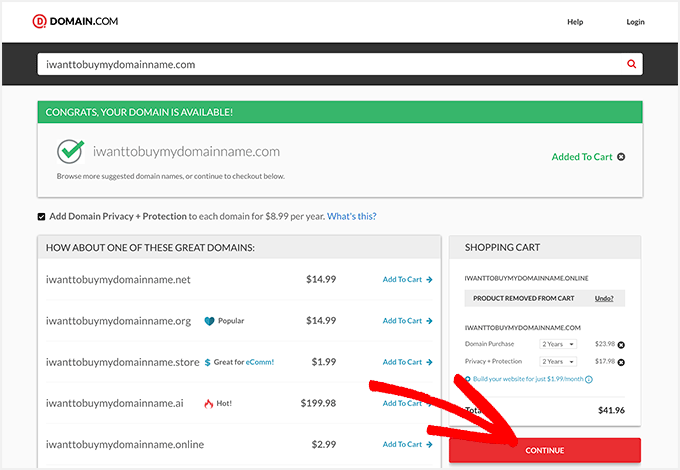
Task: Remove Privacy + Protection from cart
Action: [621, 362]
